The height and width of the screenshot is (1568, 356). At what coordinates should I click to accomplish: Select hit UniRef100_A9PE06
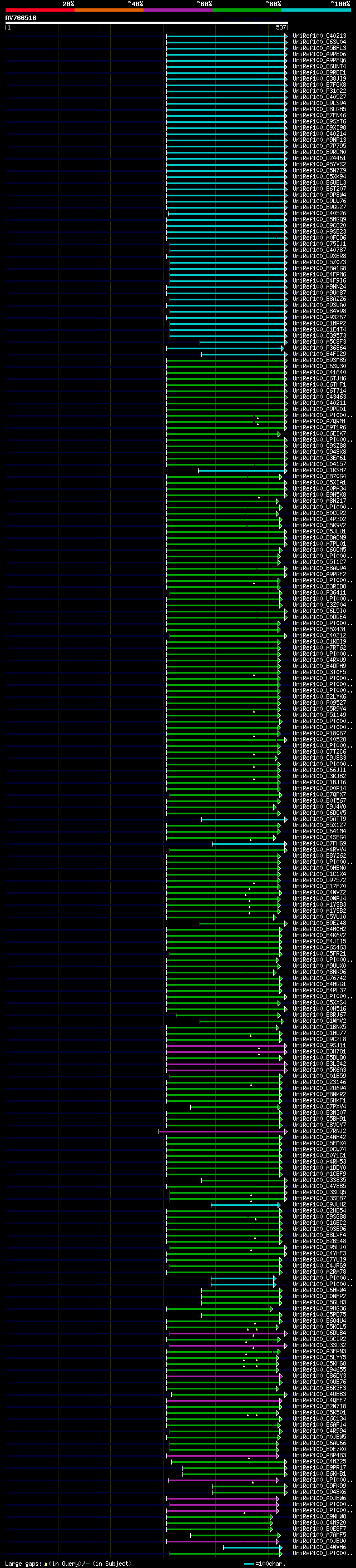pyautogui.click(x=319, y=54)
